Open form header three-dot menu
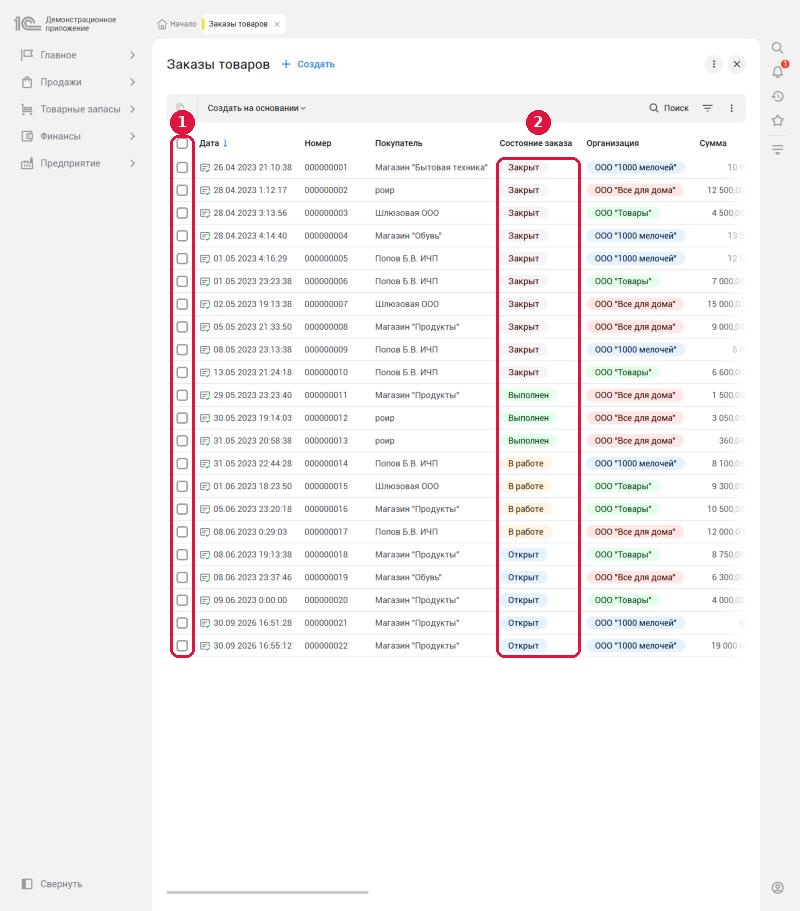Image resolution: width=800 pixels, height=911 pixels. (x=713, y=64)
